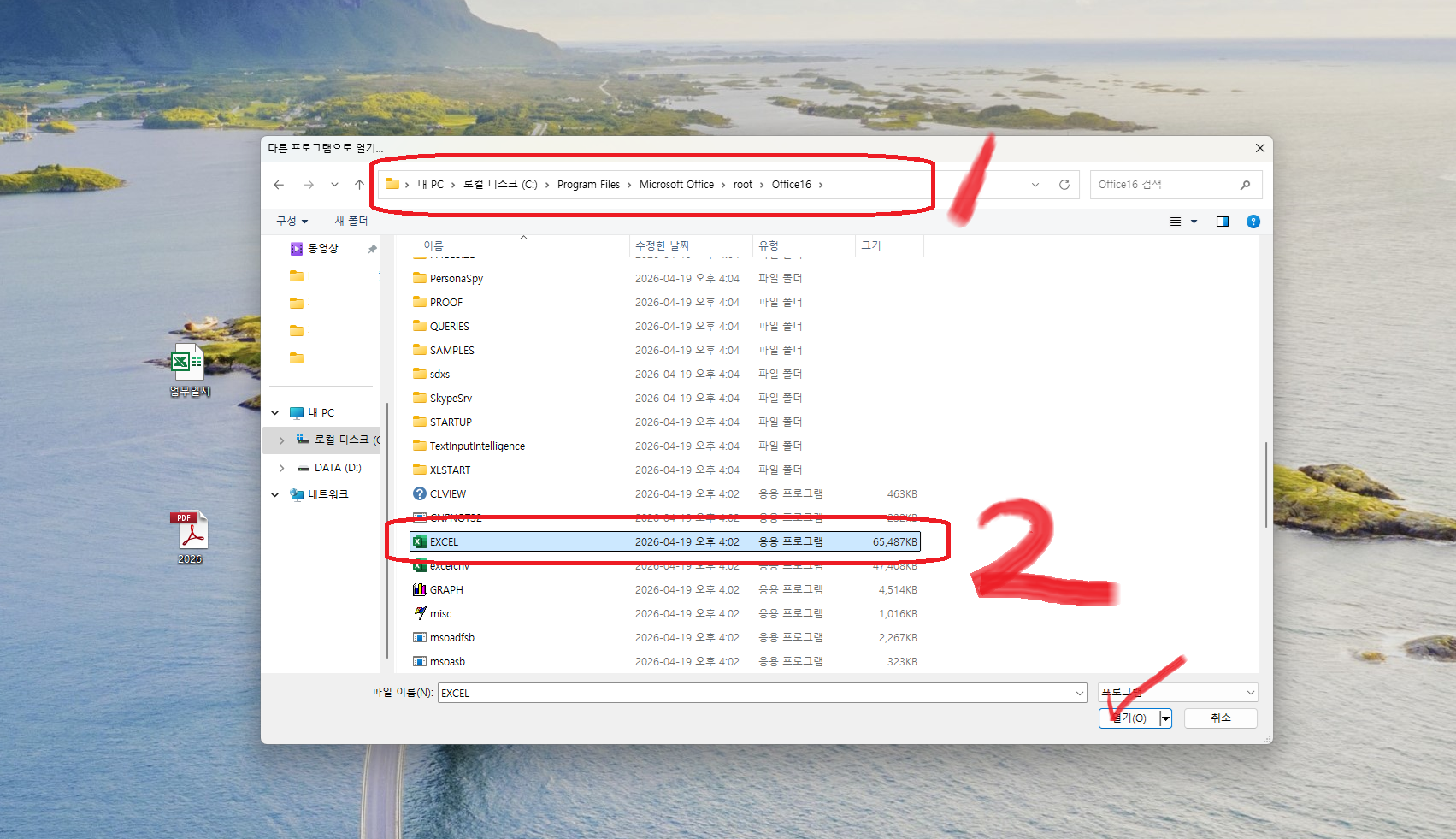Click the blue help icon

point(1253,222)
